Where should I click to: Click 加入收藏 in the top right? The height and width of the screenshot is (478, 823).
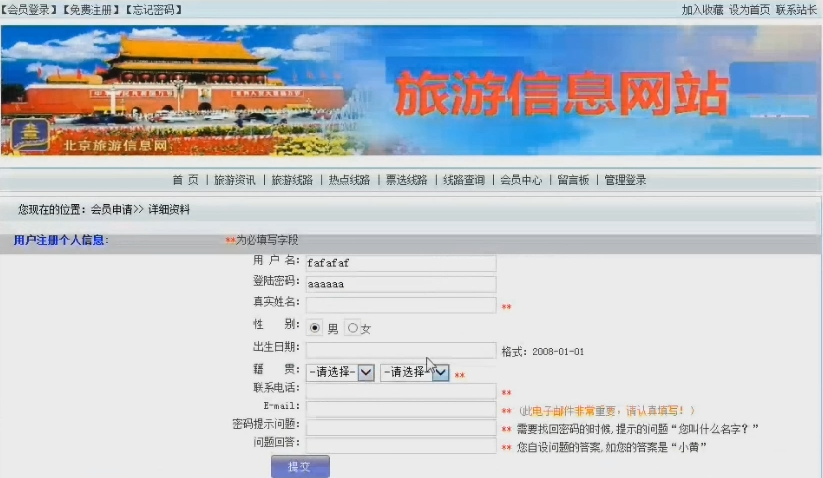click(702, 9)
